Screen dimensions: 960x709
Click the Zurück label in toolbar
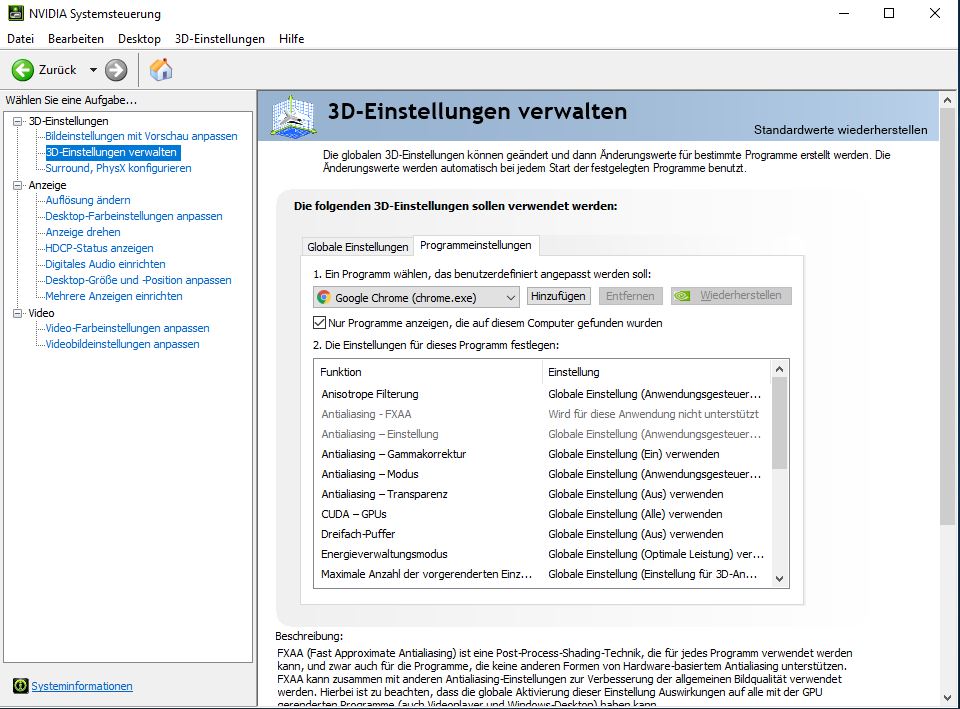click(x=58, y=70)
